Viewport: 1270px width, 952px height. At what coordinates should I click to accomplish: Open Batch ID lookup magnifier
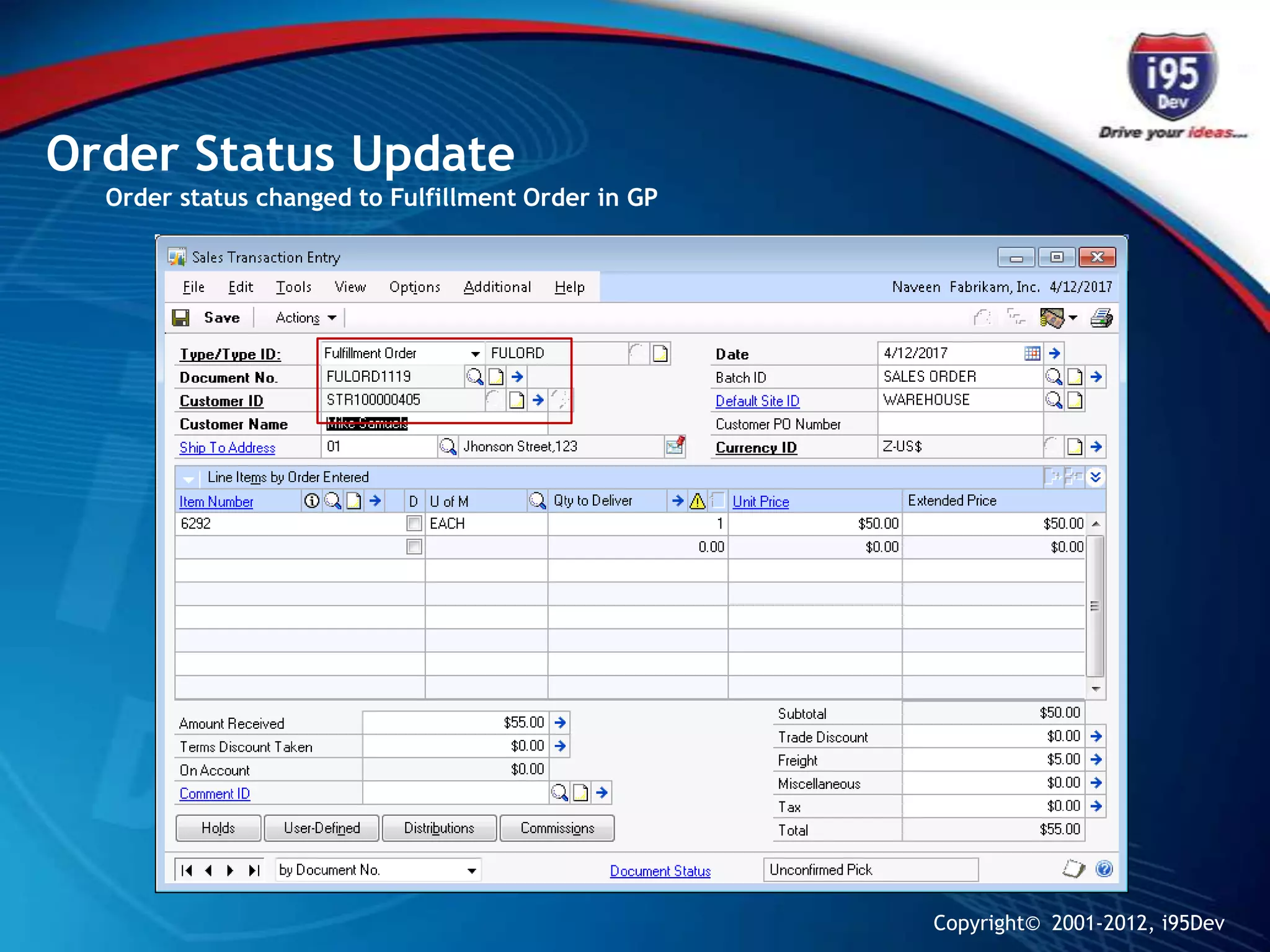tap(1054, 376)
